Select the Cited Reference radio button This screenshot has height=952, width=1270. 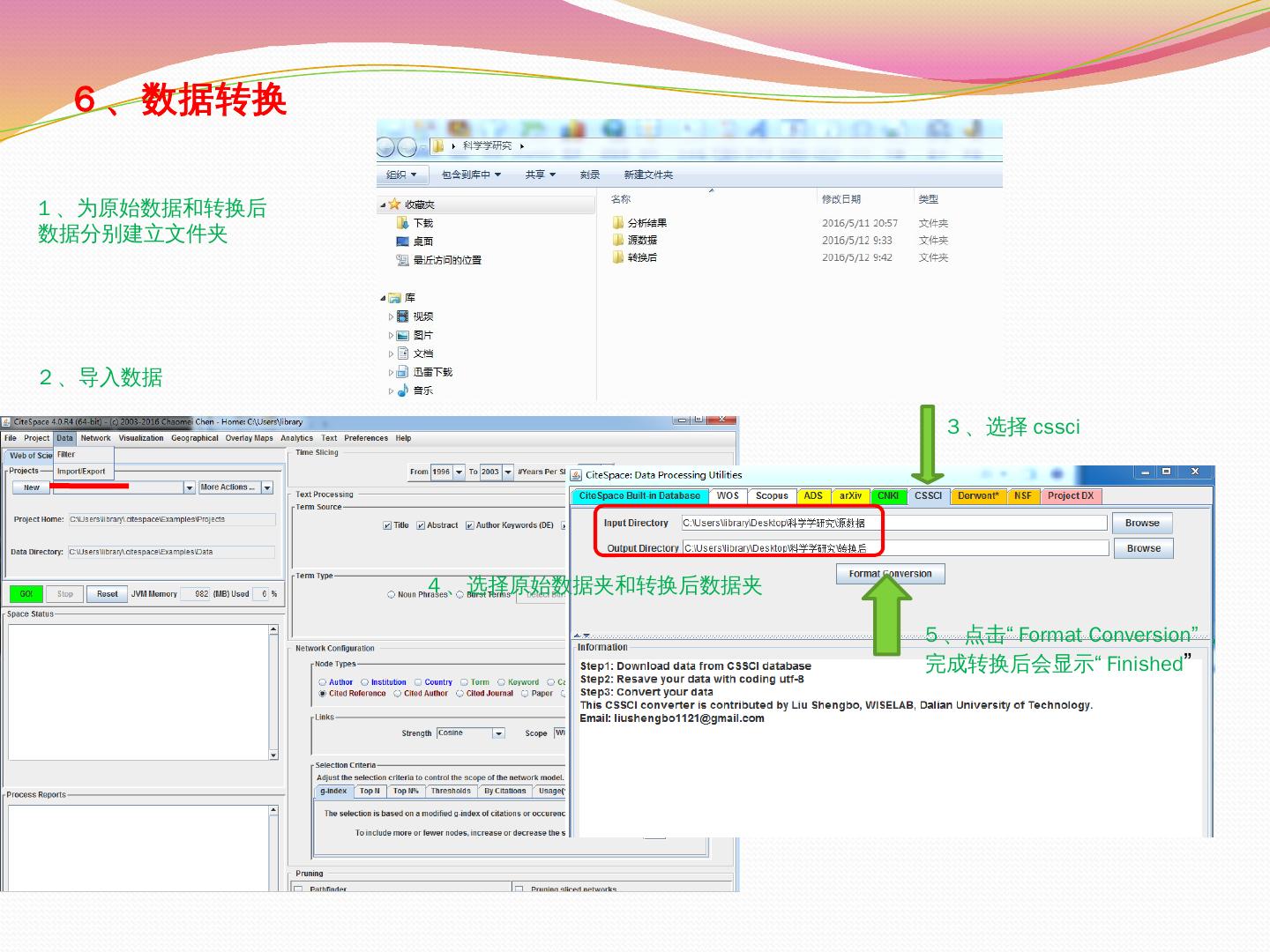tap(323, 694)
